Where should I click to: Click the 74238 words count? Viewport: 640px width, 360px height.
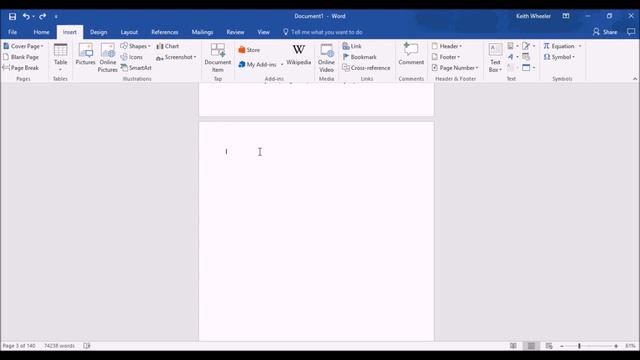[59, 346]
